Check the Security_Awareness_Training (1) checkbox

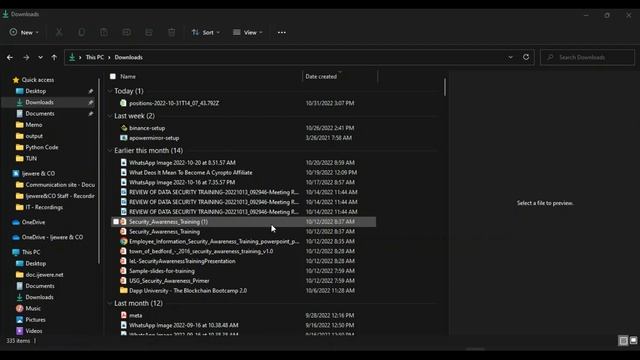click(116, 222)
